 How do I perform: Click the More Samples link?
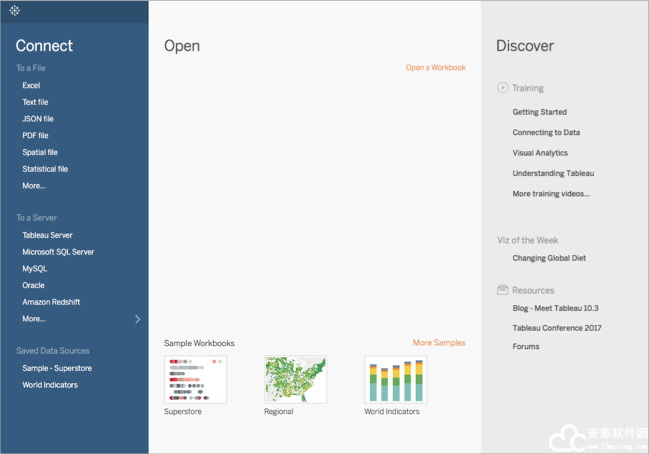pyautogui.click(x=438, y=343)
